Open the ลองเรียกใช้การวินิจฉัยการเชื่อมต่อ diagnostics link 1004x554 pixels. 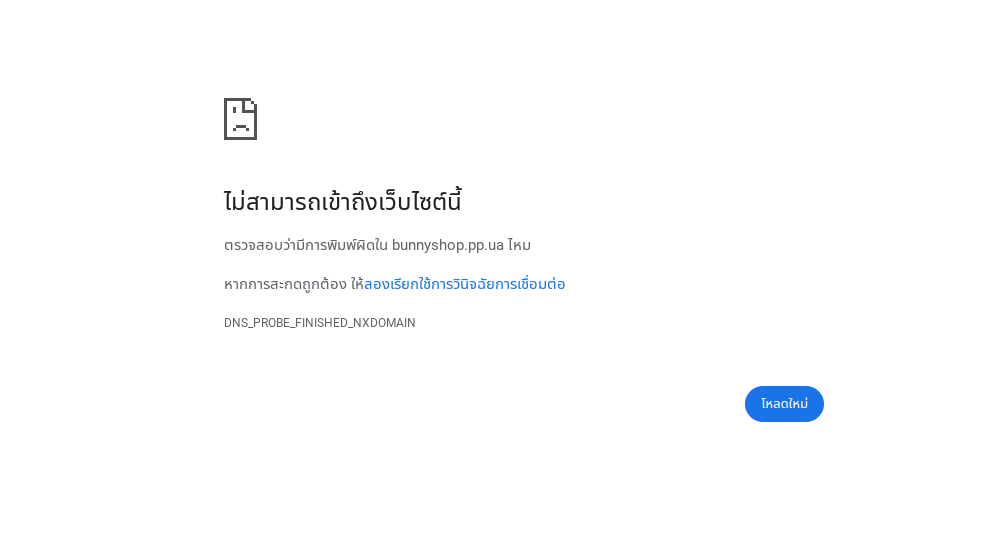[x=464, y=284]
